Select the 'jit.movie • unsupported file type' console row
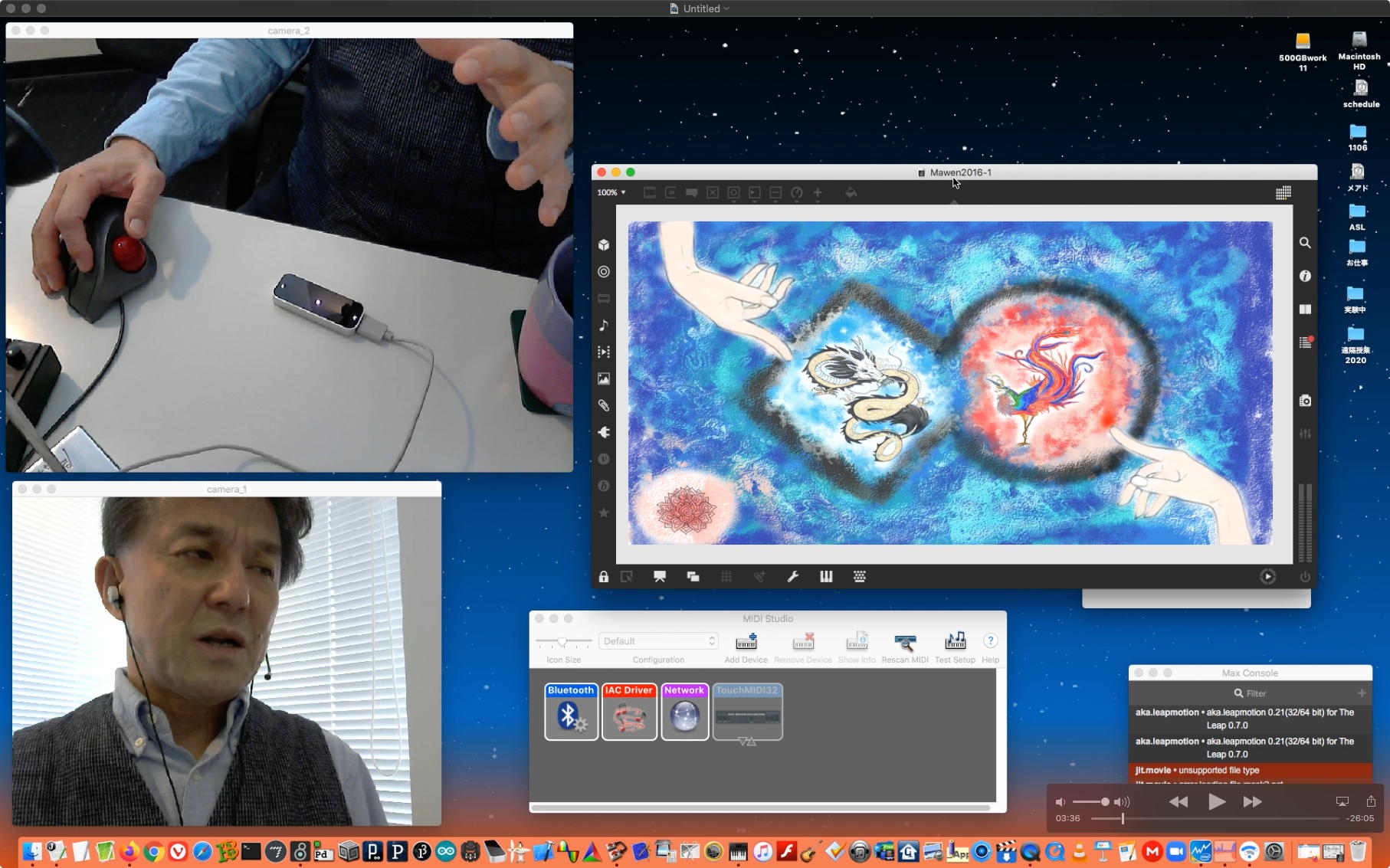 coord(1251,771)
